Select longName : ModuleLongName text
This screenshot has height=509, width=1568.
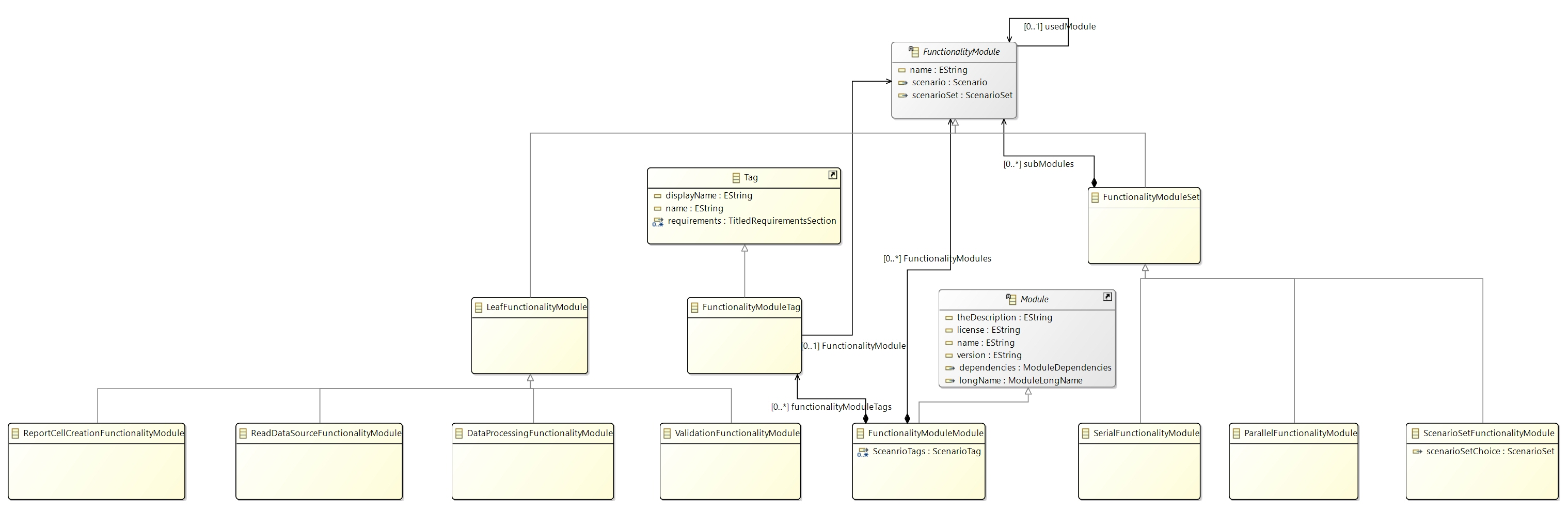pyautogui.click(x=1021, y=381)
